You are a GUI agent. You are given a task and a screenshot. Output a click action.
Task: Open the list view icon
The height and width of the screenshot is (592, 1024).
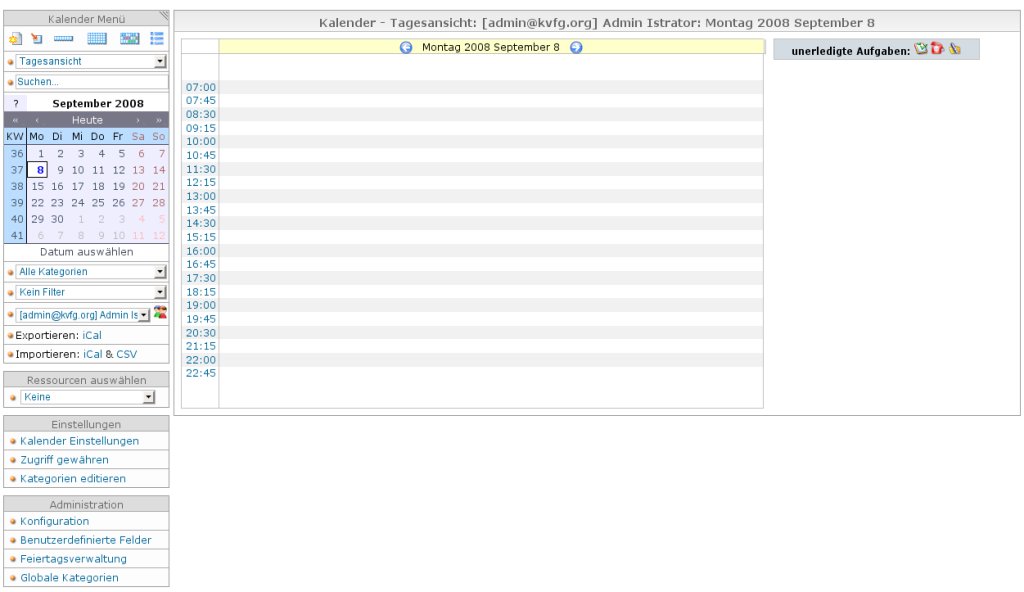point(157,39)
